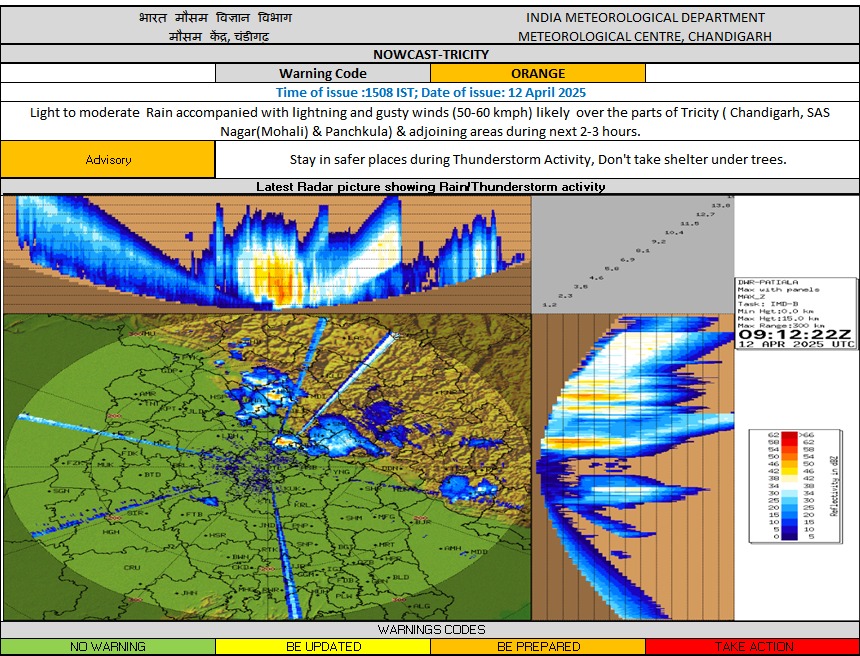Click the SIR station label on map

coord(135,513)
